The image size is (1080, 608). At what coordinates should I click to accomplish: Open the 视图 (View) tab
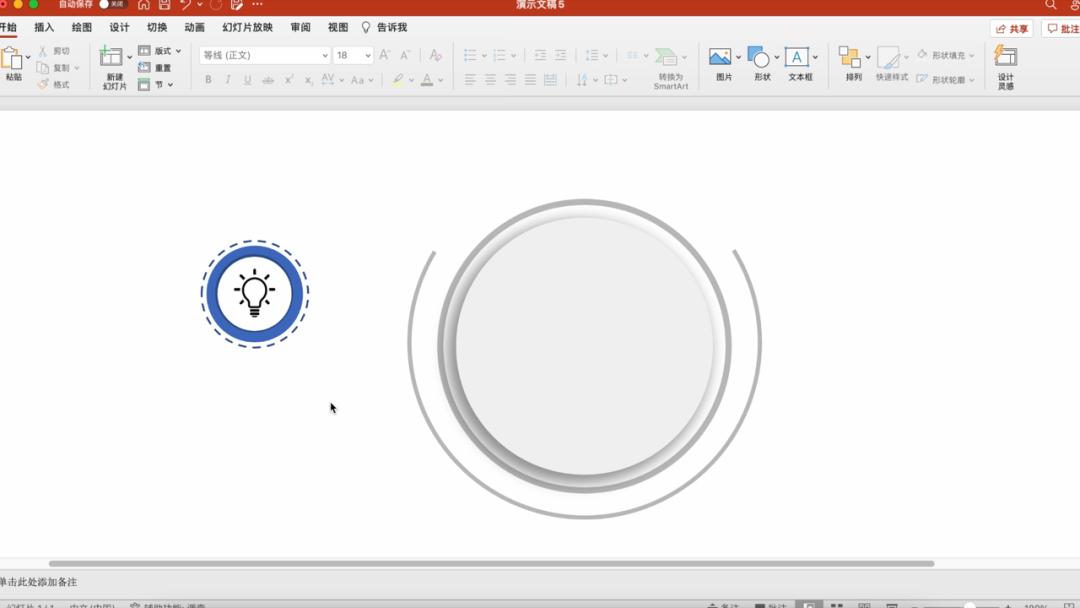[x=338, y=28]
